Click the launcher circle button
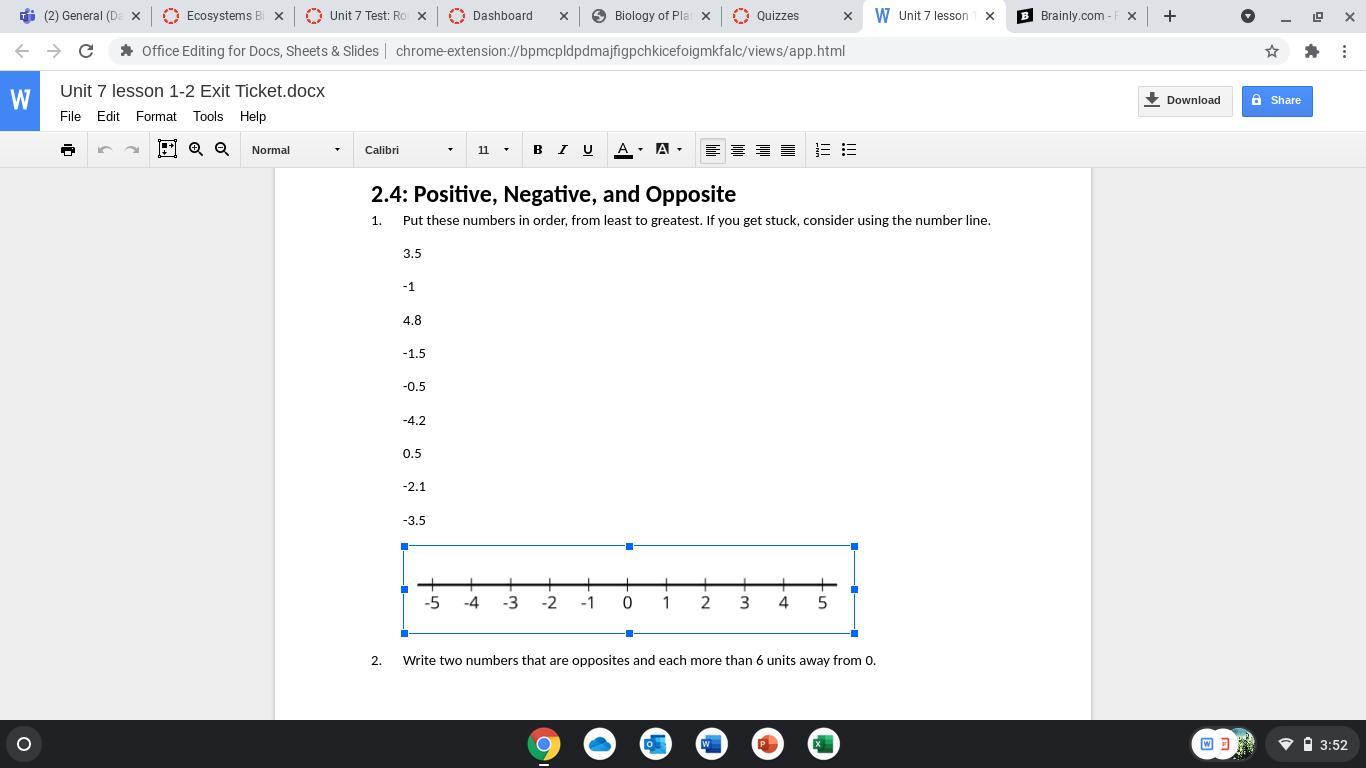The width and height of the screenshot is (1366, 768). (24, 744)
